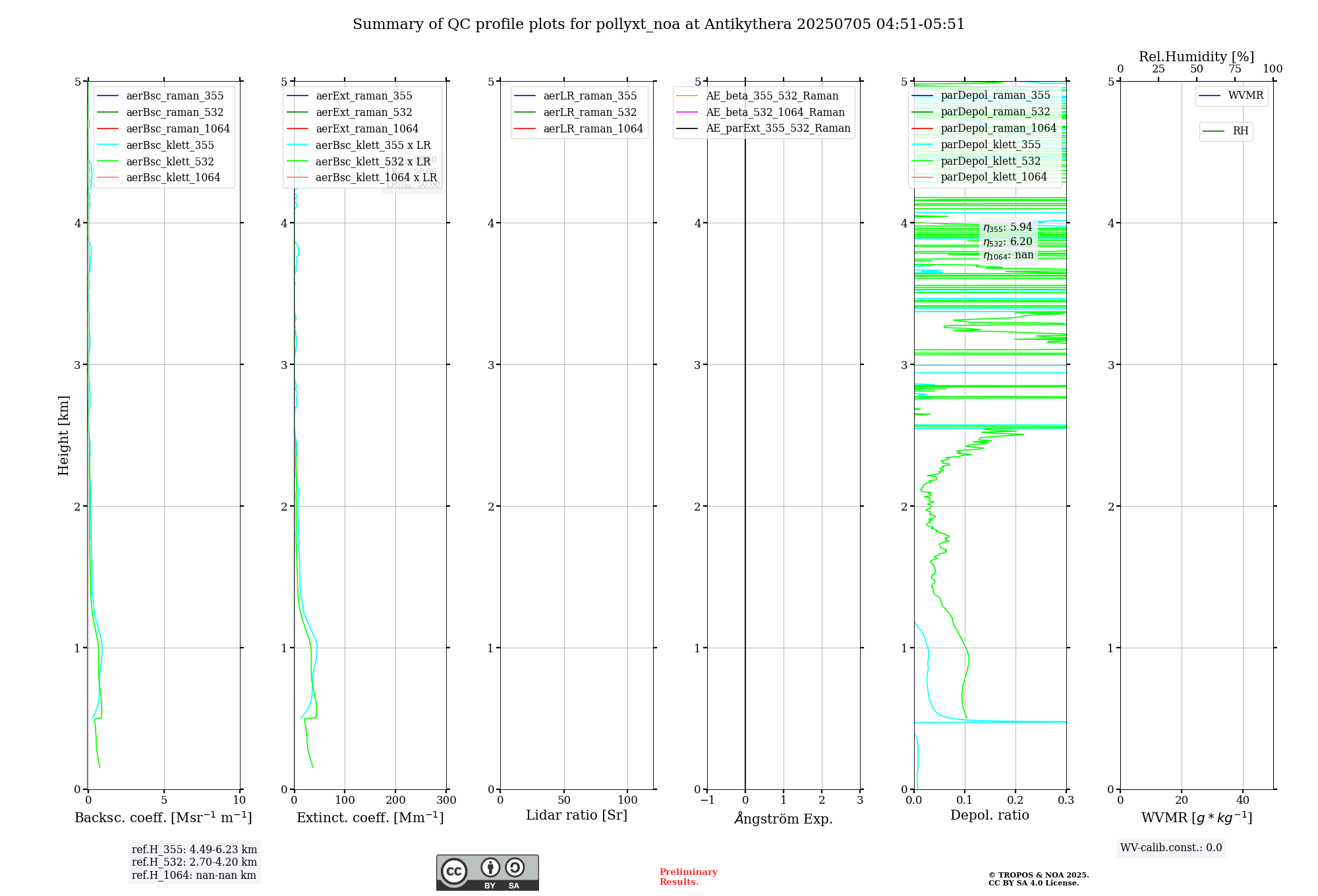Image resolution: width=1318 pixels, height=896 pixels.
Task: Click the Height [km] axis label
Action: tap(63, 435)
